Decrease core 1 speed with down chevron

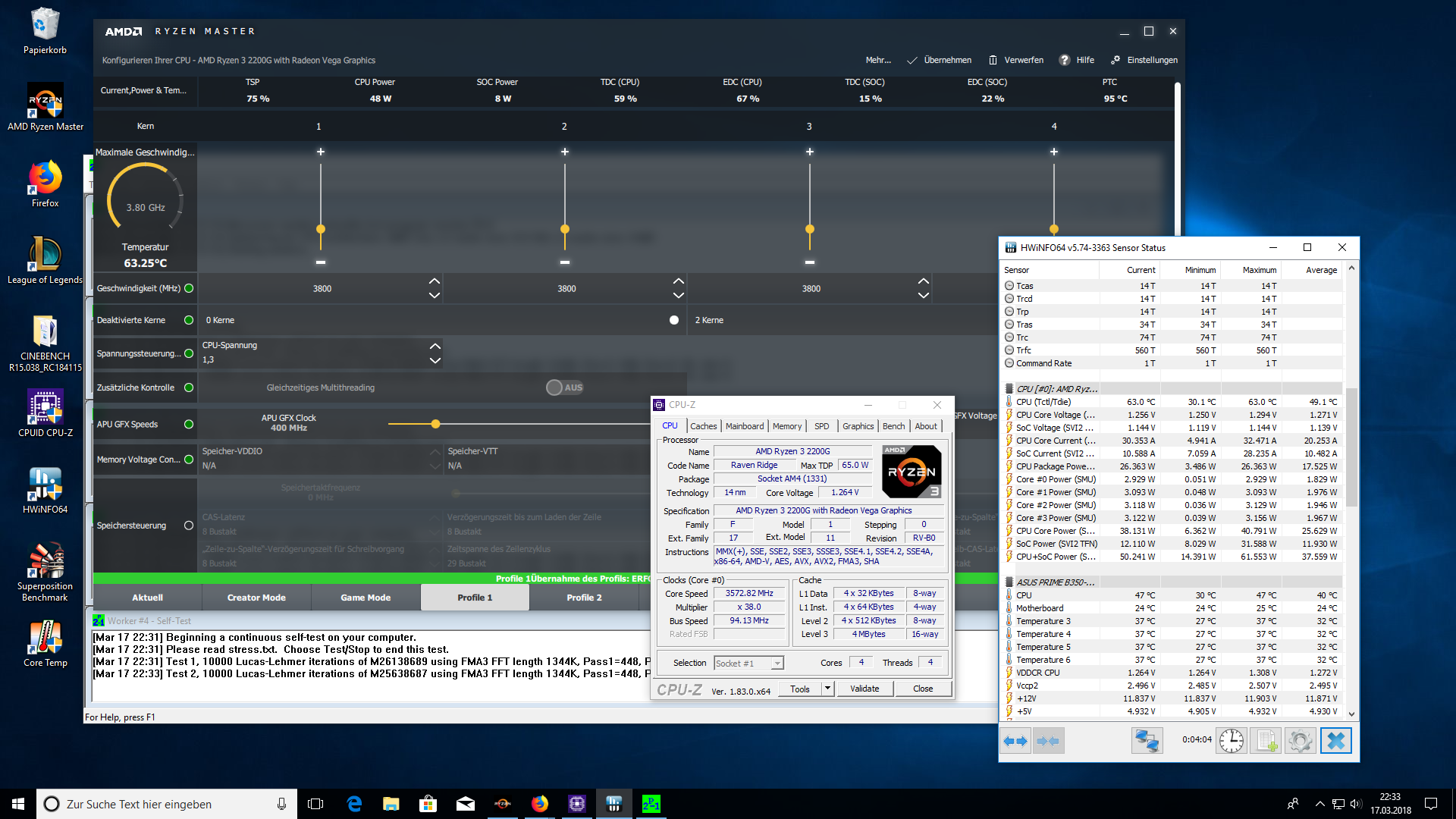(x=435, y=295)
